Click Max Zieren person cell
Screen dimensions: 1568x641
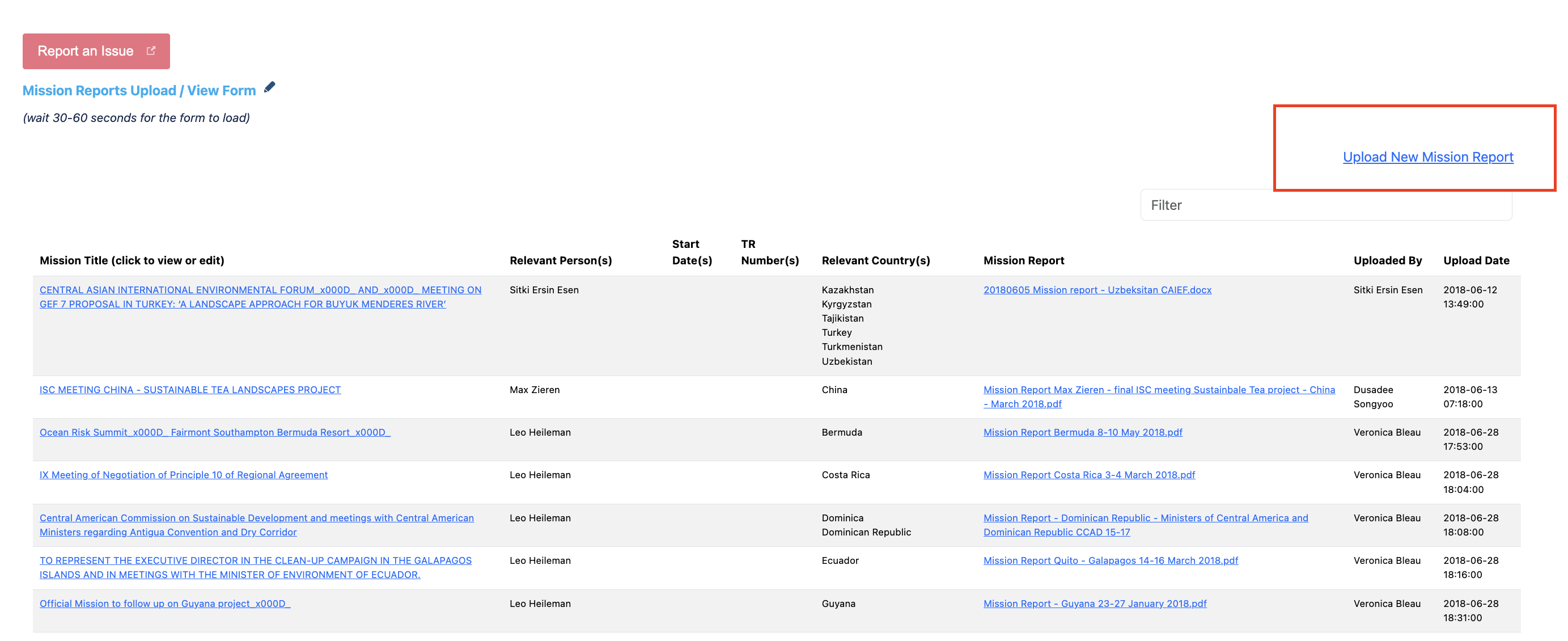tap(535, 390)
